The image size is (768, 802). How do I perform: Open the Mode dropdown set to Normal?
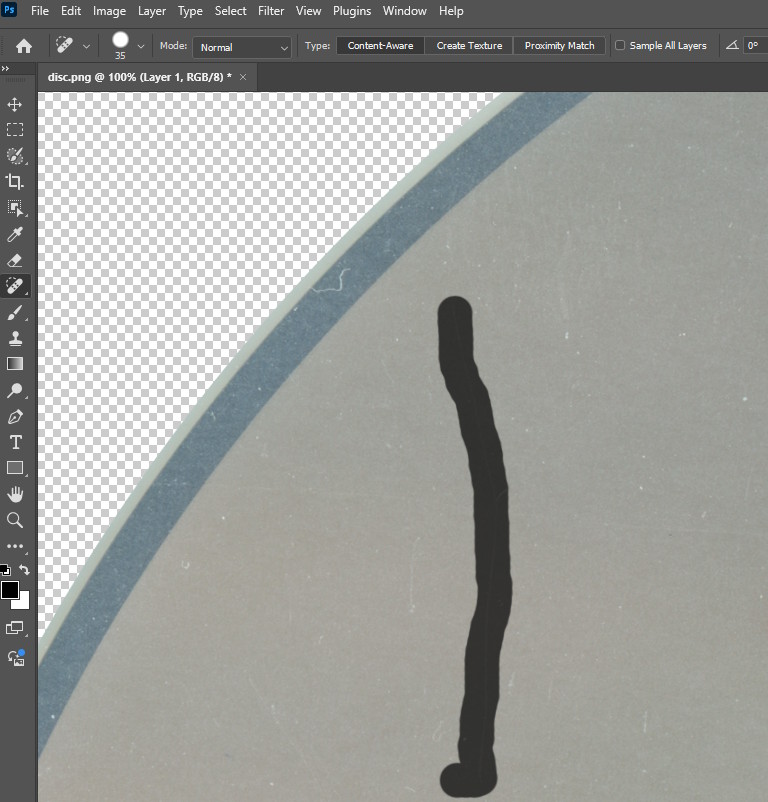click(242, 47)
